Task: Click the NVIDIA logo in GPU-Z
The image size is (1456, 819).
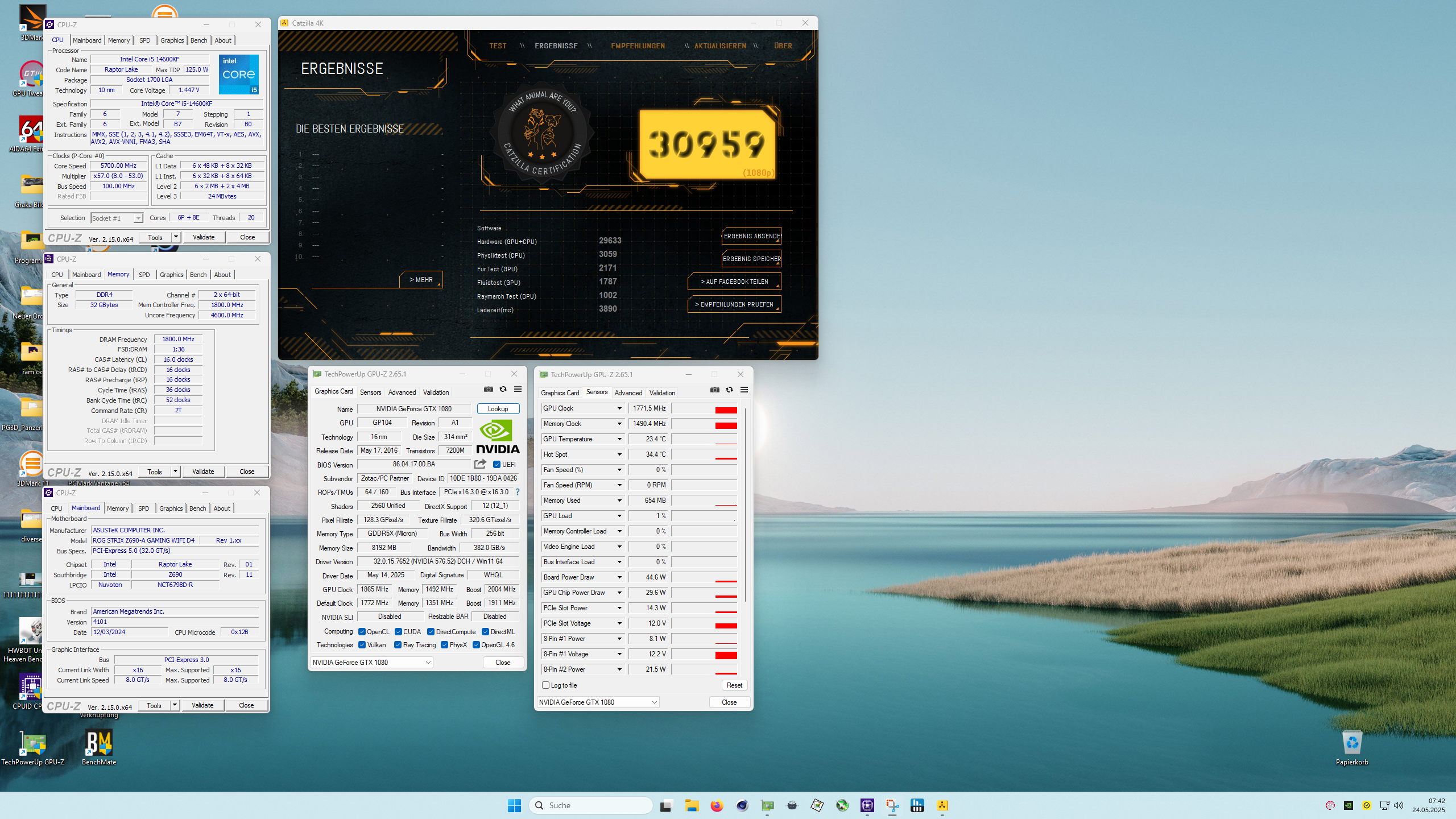Action: [x=498, y=436]
